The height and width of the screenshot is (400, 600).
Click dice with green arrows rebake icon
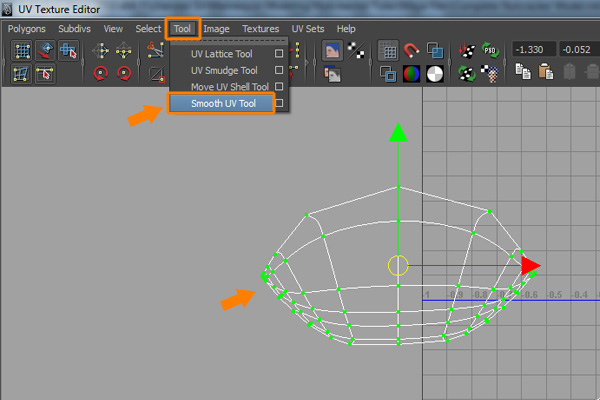tap(467, 74)
